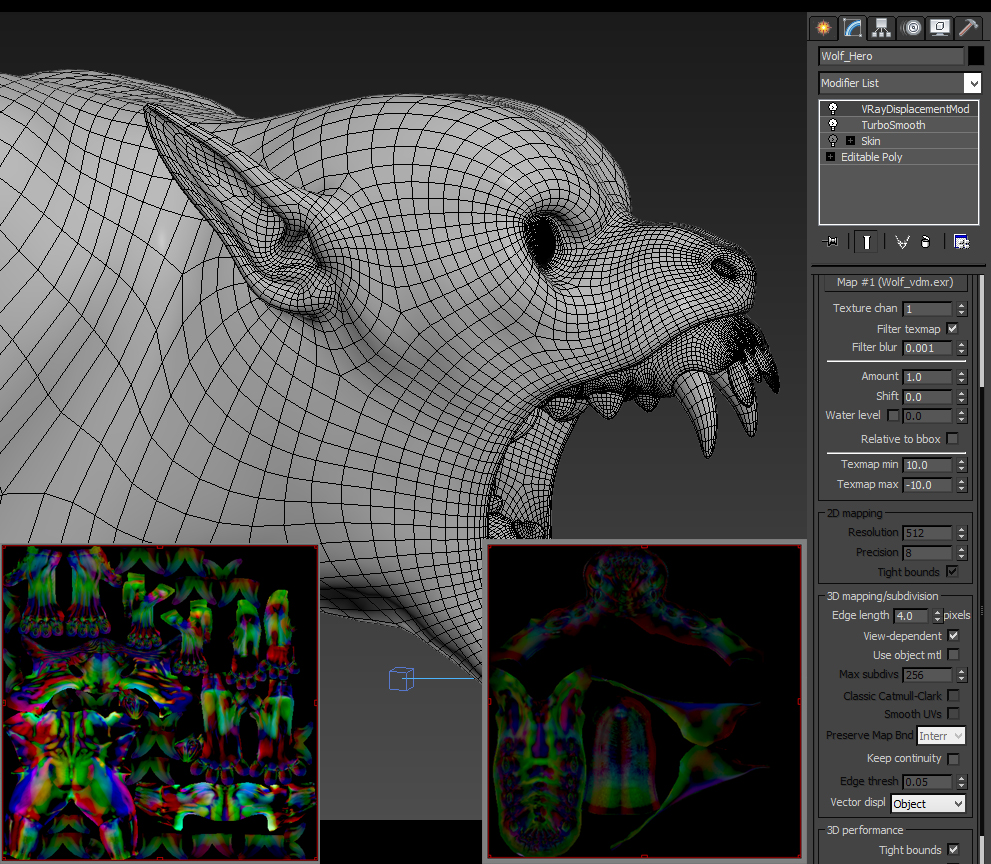The width and height of the screenshot is (991, 864).
Task: Click the Shift spinner arrows
Action: (961, 397)
